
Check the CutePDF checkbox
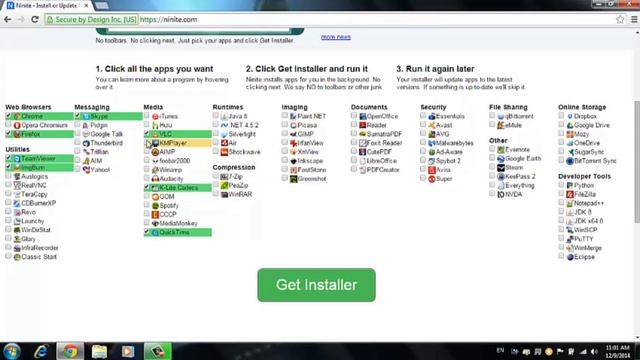coord(354,151)
